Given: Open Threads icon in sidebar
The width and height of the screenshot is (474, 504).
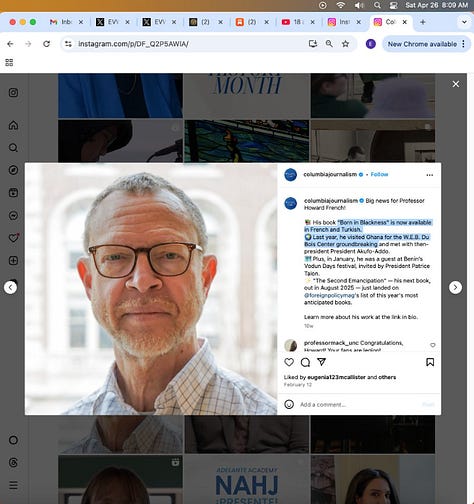Looking at the screenshot, I should point(13,462).
